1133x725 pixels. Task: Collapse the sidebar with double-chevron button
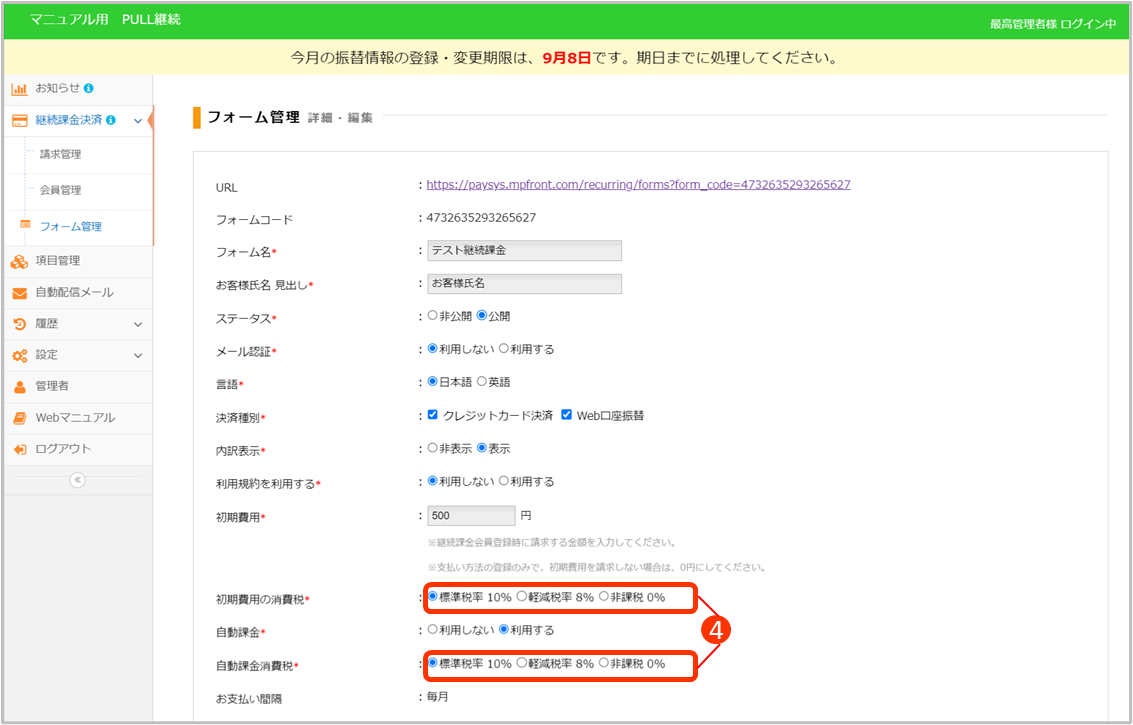(x=77, y=480)
